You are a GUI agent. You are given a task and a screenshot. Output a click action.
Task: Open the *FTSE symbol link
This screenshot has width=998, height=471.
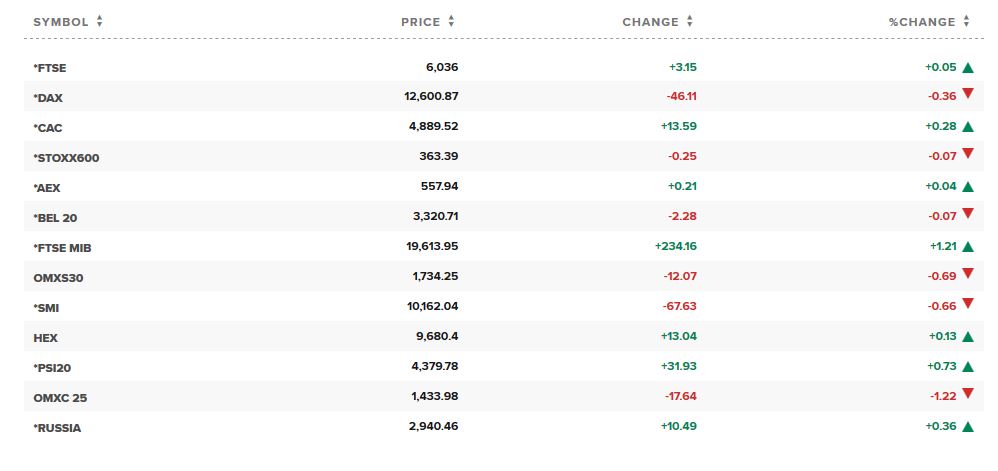point(50,68)
